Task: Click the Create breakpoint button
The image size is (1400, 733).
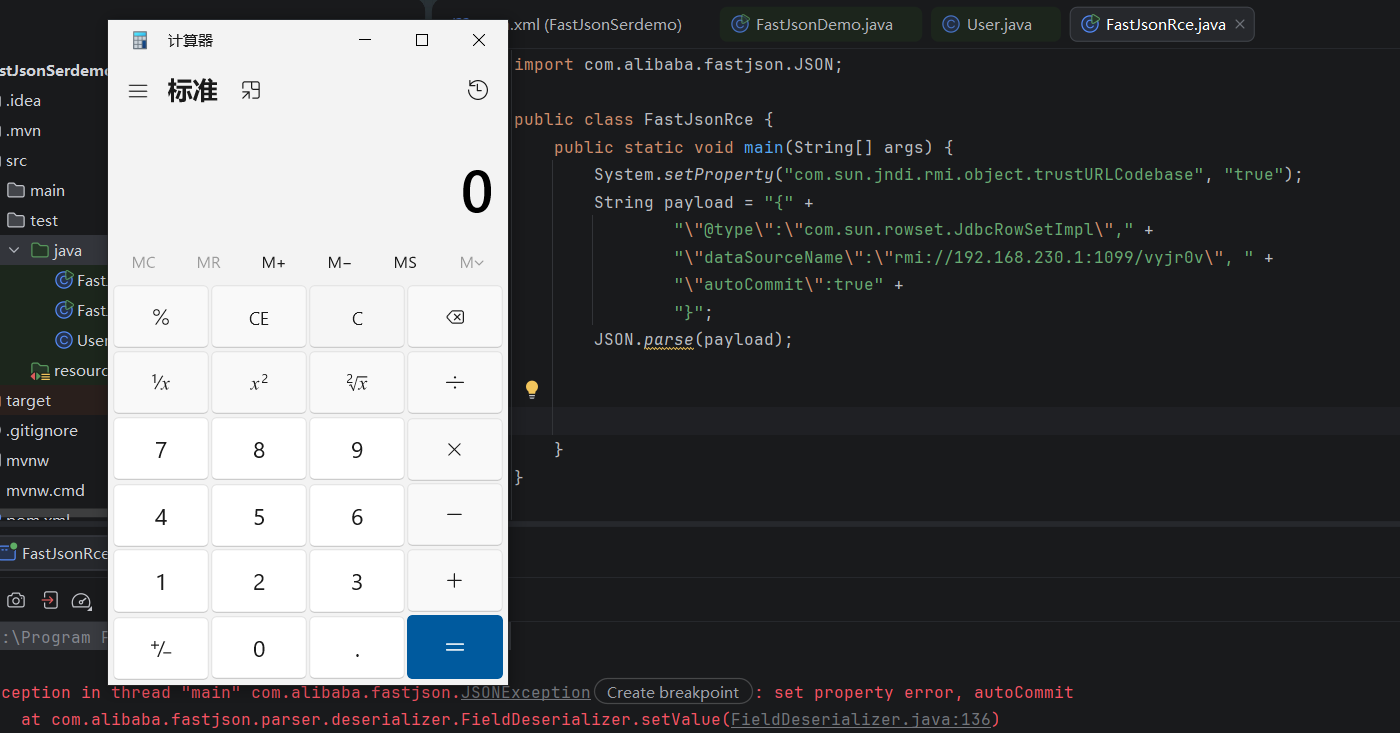Action: (x=673, y=692)
